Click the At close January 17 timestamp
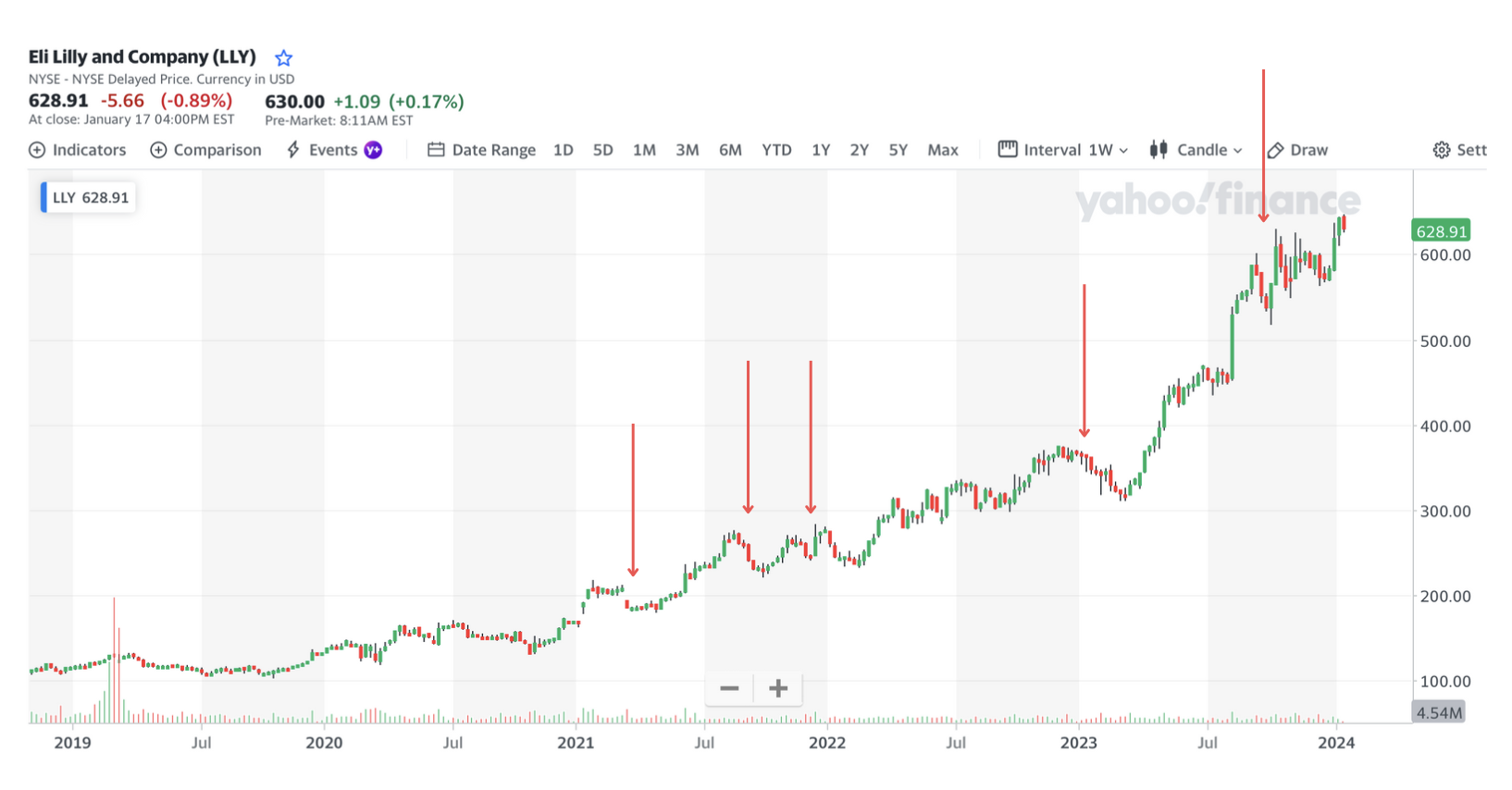The width and height of the screenshot is (1512, 790). coord(131,119)
